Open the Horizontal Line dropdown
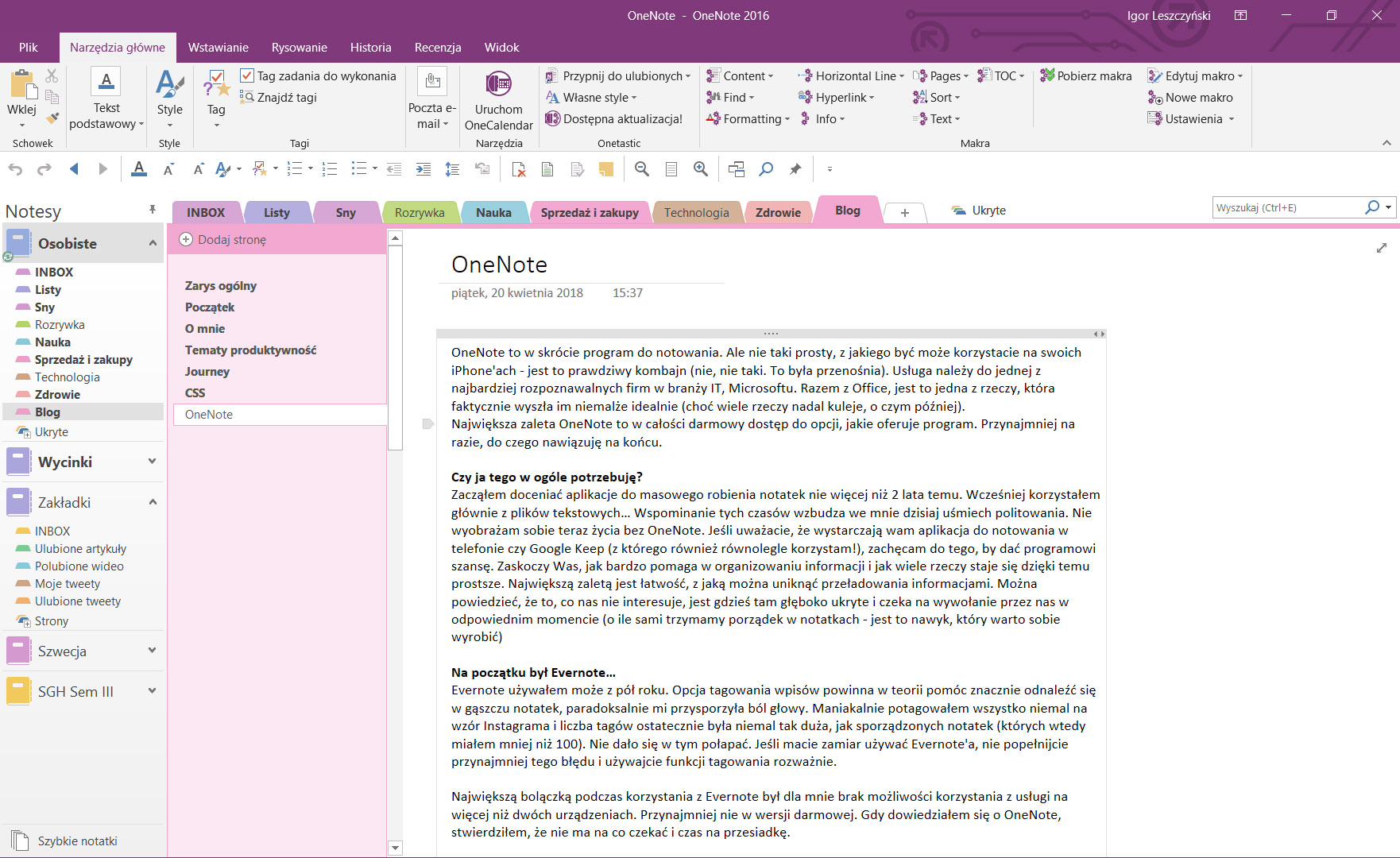 point(852,75)
